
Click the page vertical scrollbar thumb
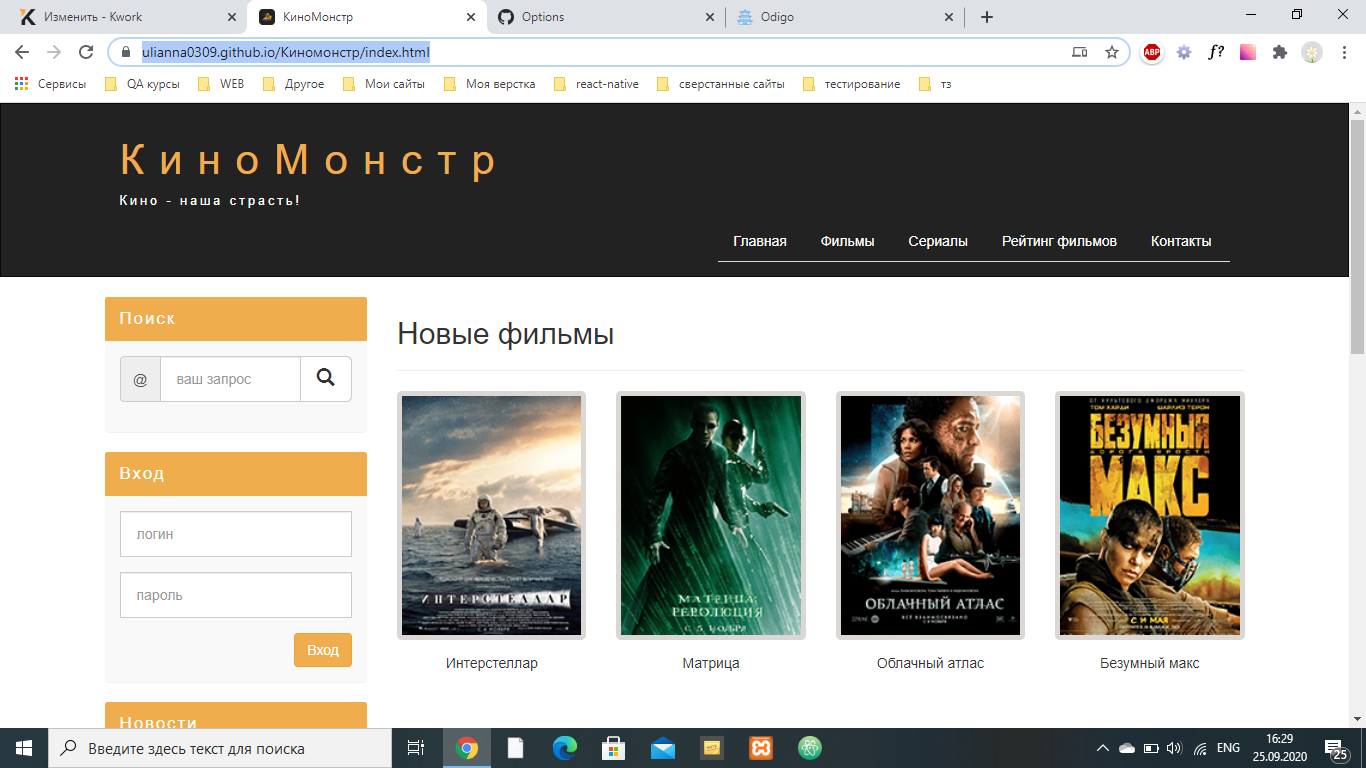(1357, 237)
